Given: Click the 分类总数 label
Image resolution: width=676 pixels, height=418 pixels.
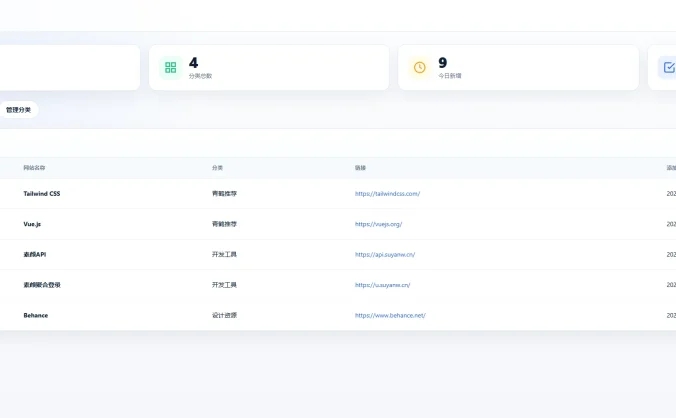Looking at the screenshot, I should click(x=200, y=76).
